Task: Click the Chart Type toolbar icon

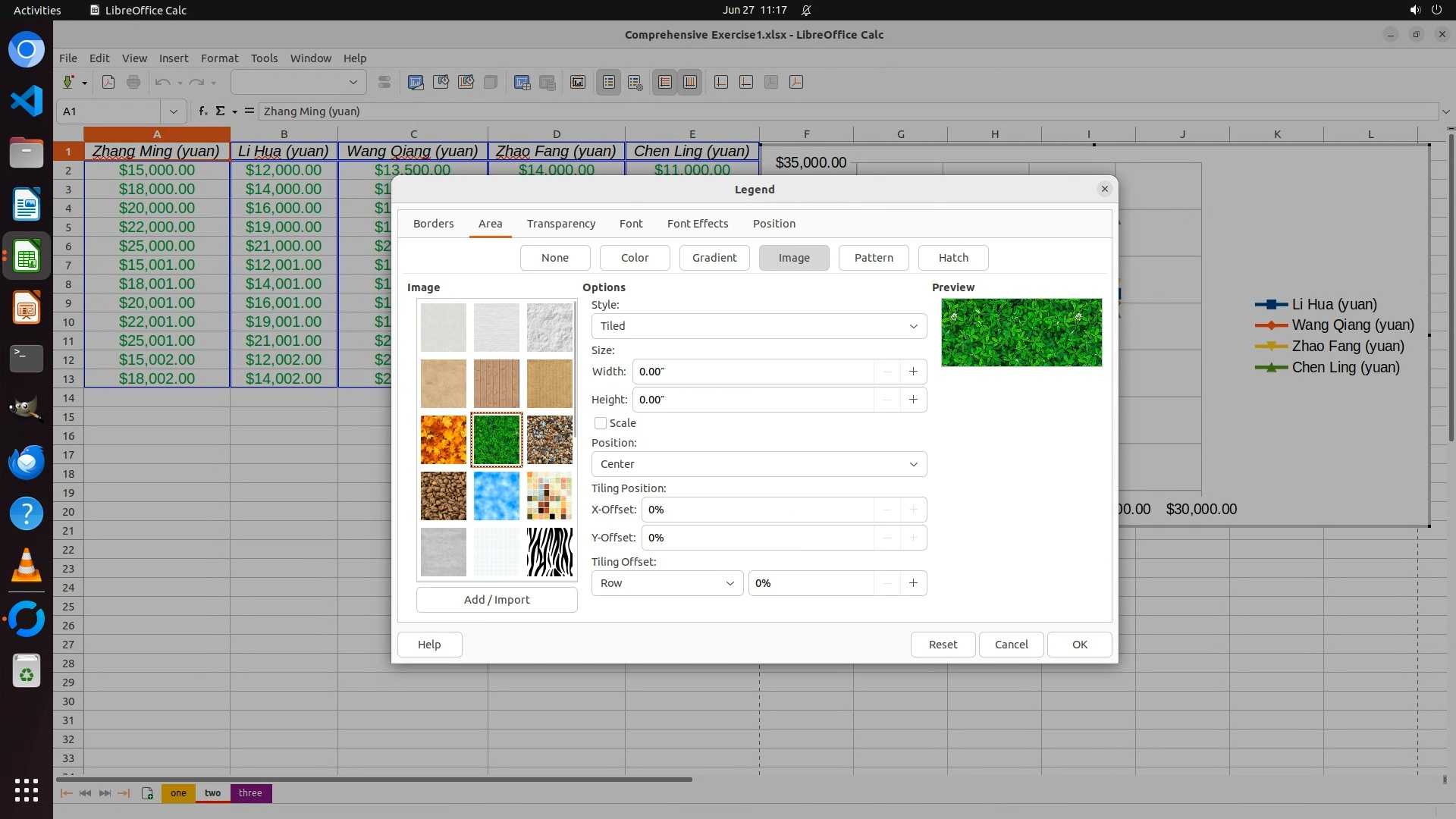Action: click(416, 83)
